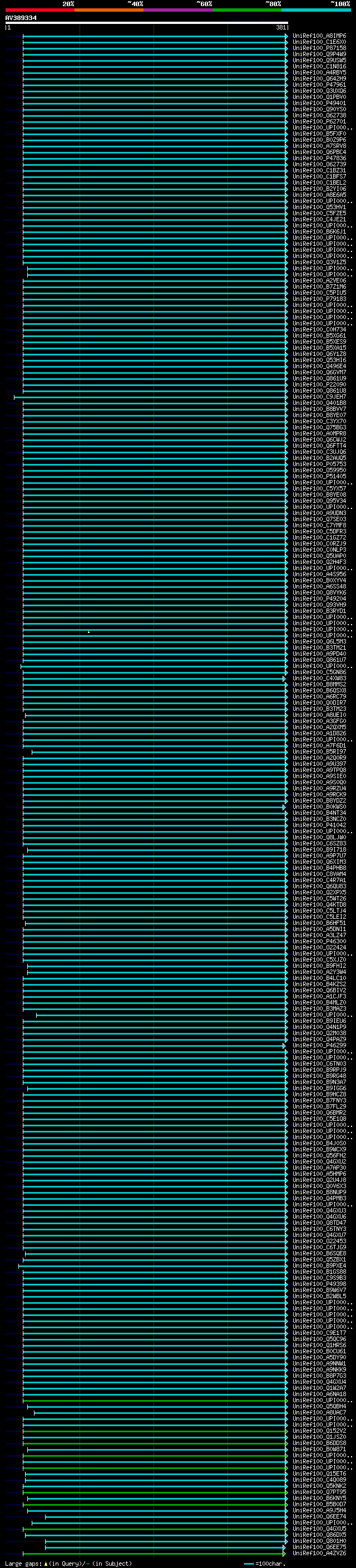Open hit UniRef100_C1N816
Image resolution: width=356 pixels, height=1568 pixels.
(319, 66)
